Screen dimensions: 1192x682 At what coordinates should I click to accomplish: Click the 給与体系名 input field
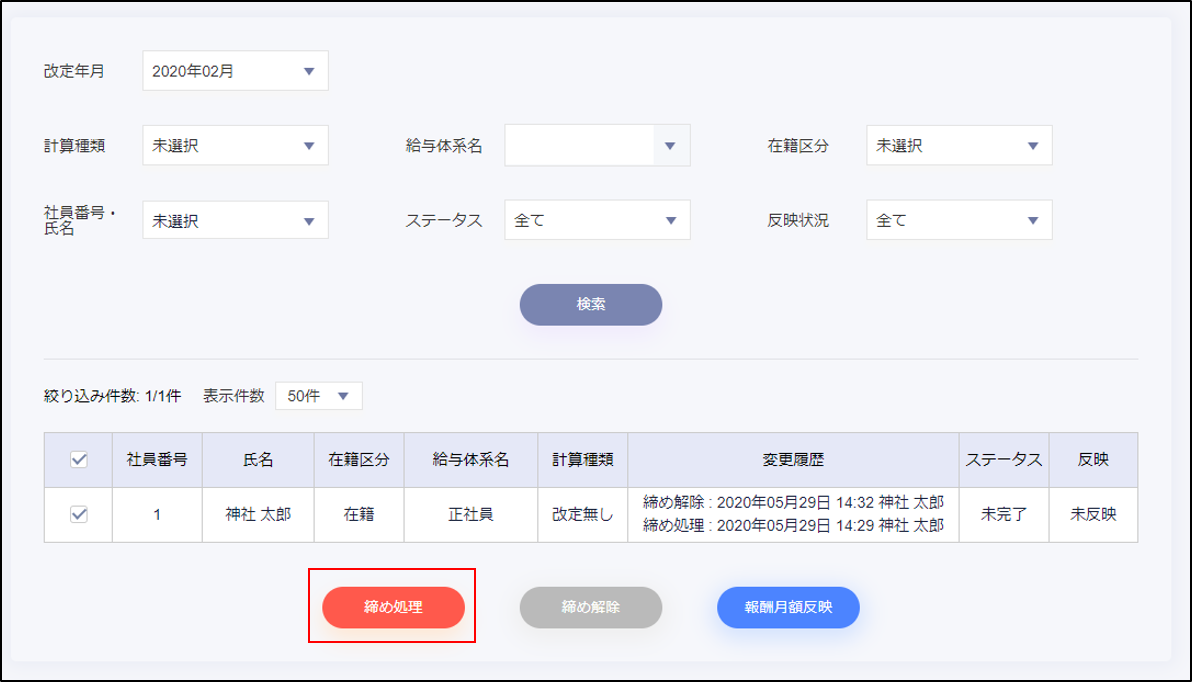tap(579, 146)
